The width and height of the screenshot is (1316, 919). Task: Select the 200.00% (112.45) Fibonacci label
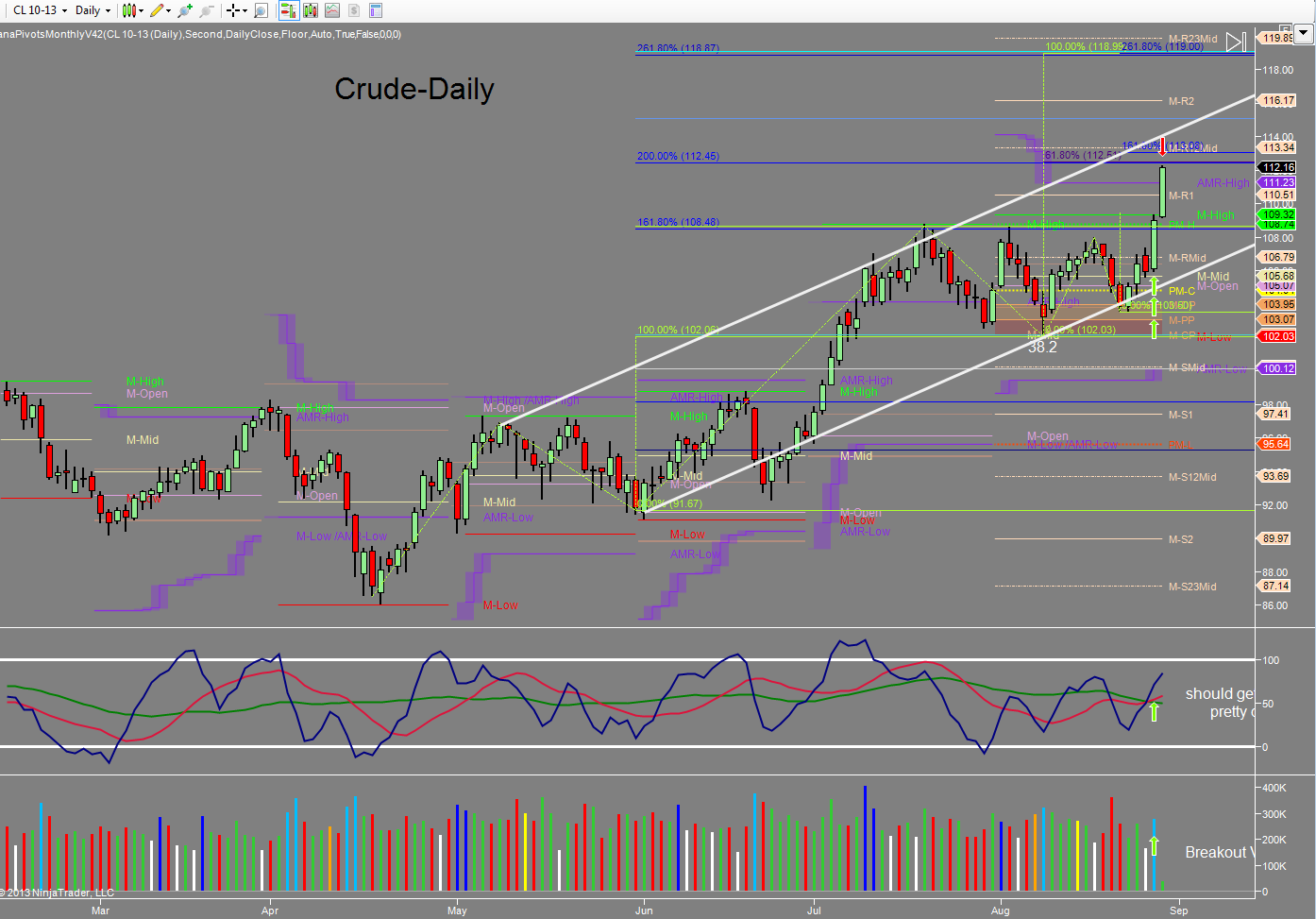point(678,157)
